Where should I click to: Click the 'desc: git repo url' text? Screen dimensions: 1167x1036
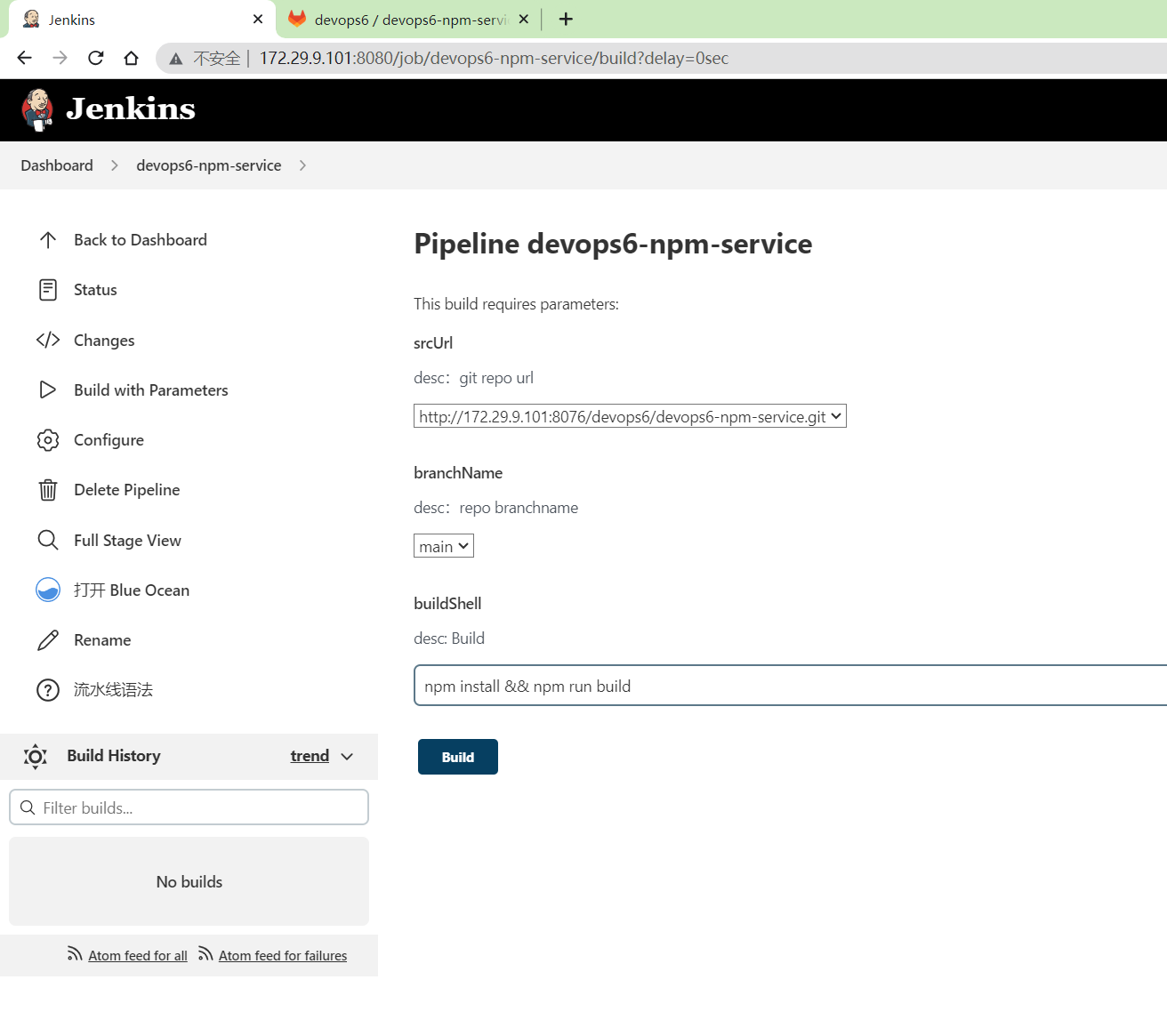click(473, 378)
